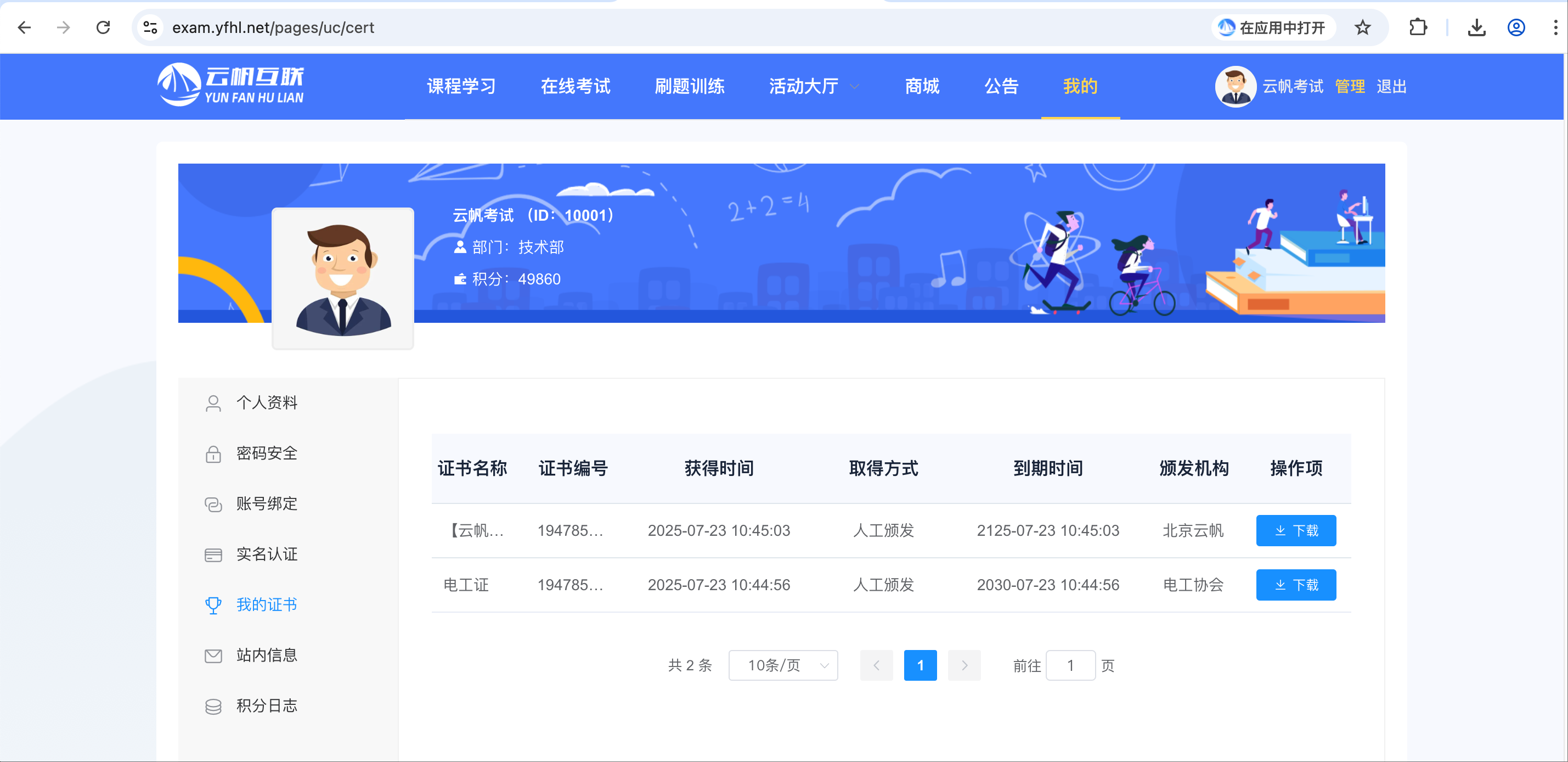Click the large profile photo thumbnail
This screenshot has width=1568, height=762.
tap(343, 278)
